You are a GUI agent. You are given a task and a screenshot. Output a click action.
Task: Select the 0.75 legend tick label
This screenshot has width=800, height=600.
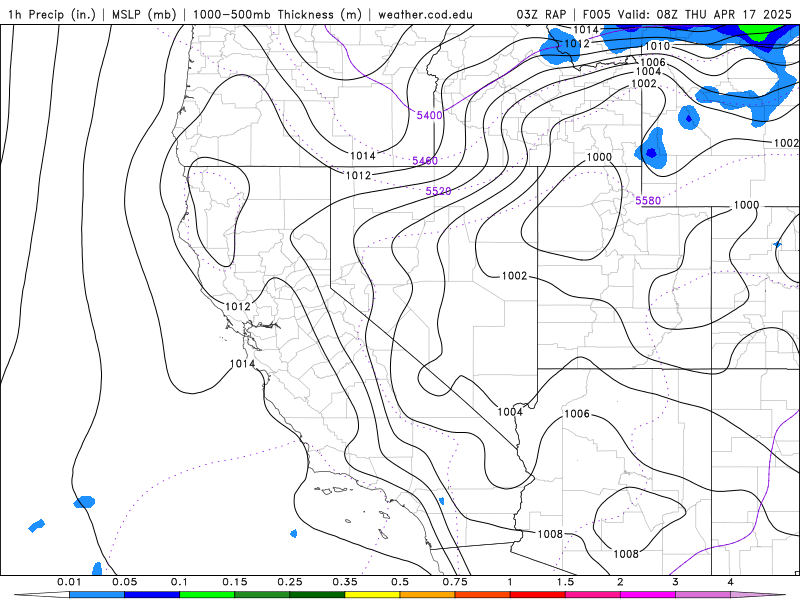tap(455, 582)
